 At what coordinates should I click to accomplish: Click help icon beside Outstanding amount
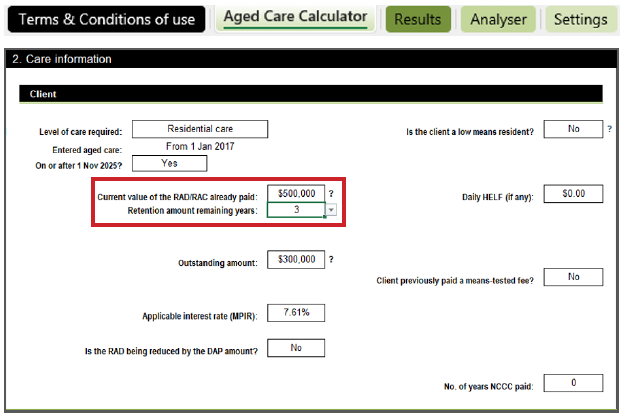click(x=331, y=260)
